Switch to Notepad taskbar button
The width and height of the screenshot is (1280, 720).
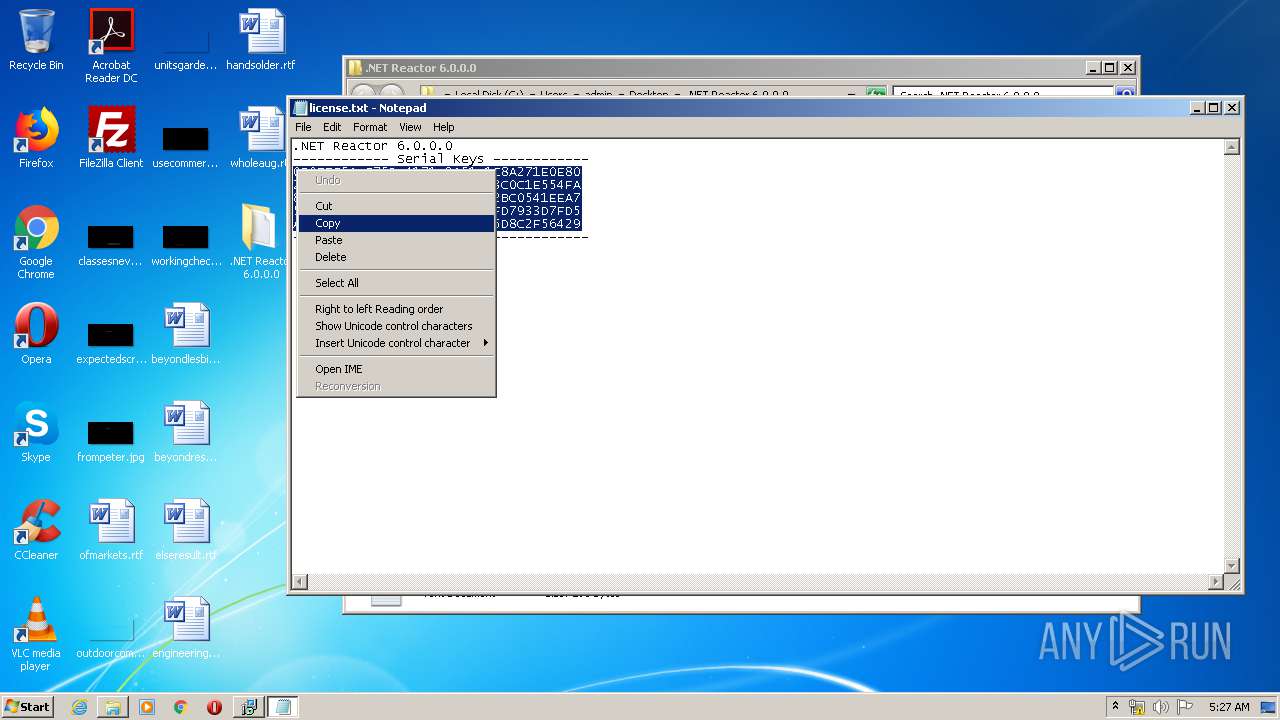click(x=282, y=707)
